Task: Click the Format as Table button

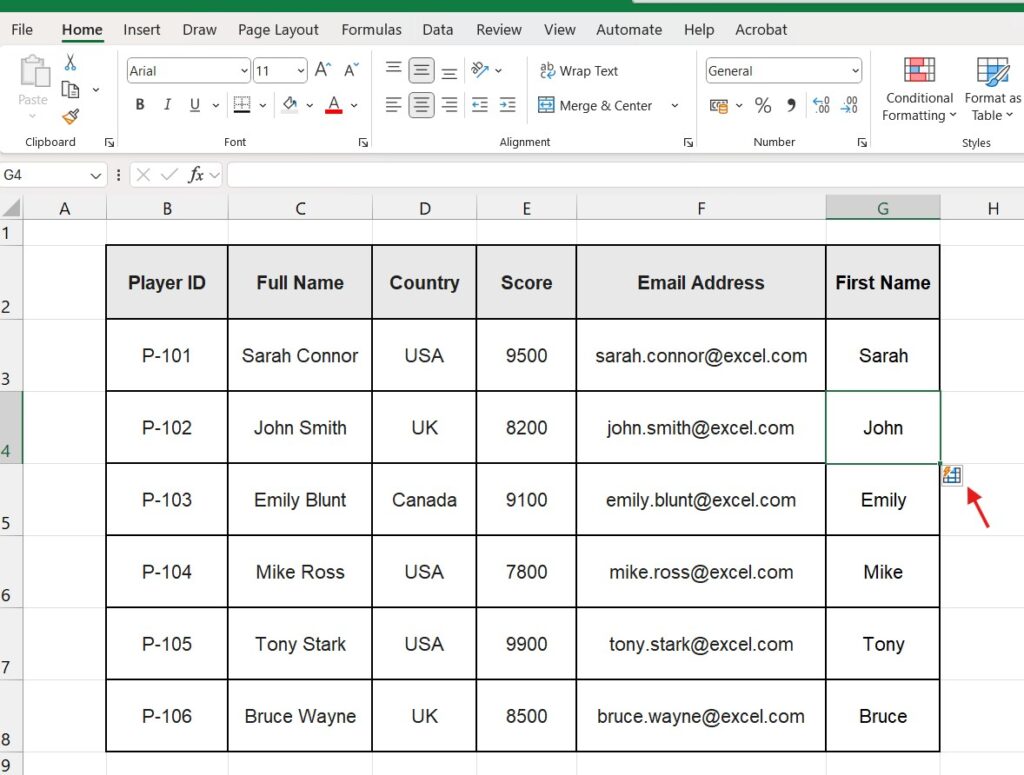Action: tap(992, 90)
